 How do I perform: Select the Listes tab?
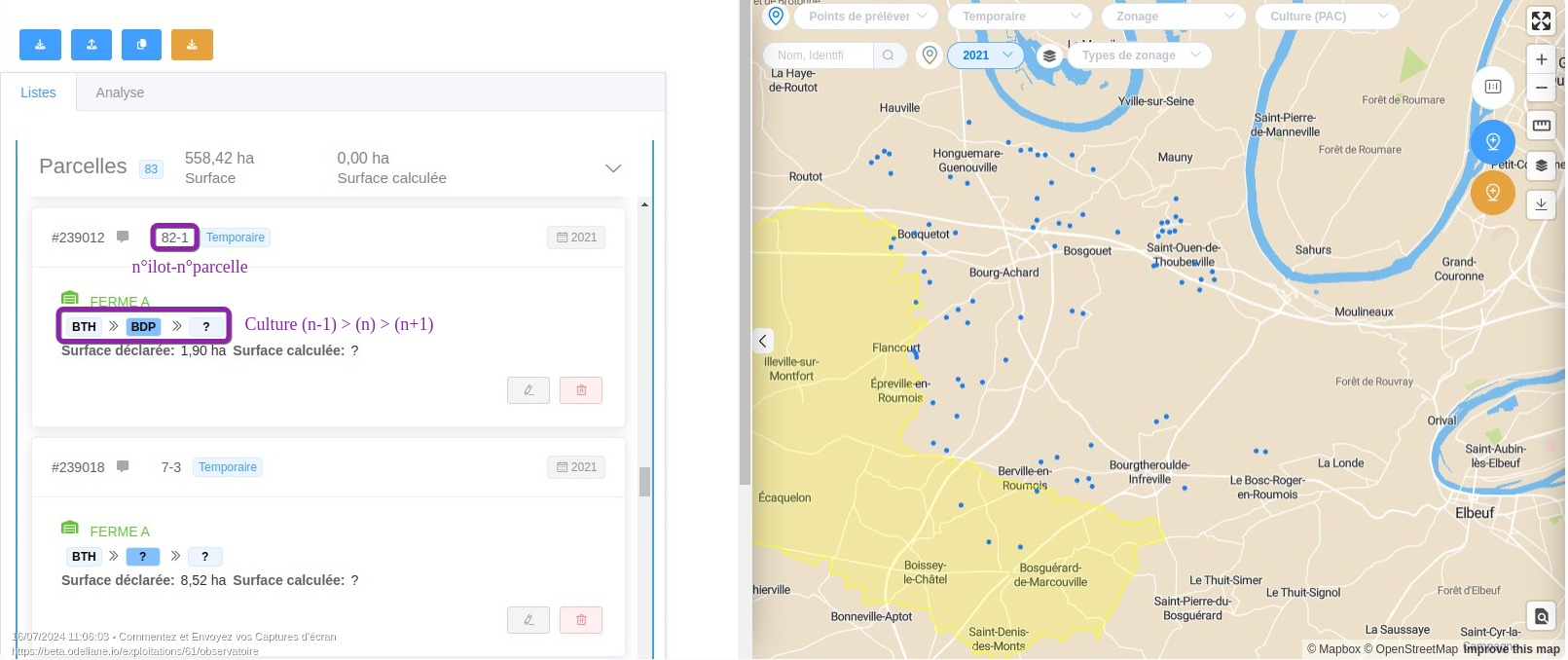pyautogui.click(x=38, y=92)
